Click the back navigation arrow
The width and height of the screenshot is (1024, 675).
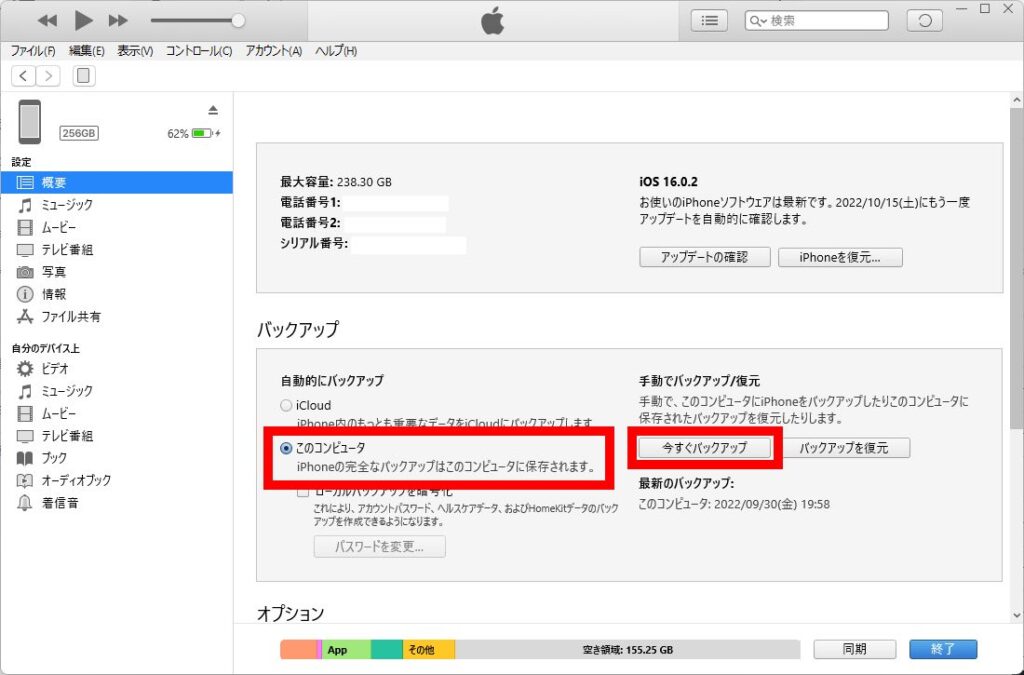pos(24,76)
